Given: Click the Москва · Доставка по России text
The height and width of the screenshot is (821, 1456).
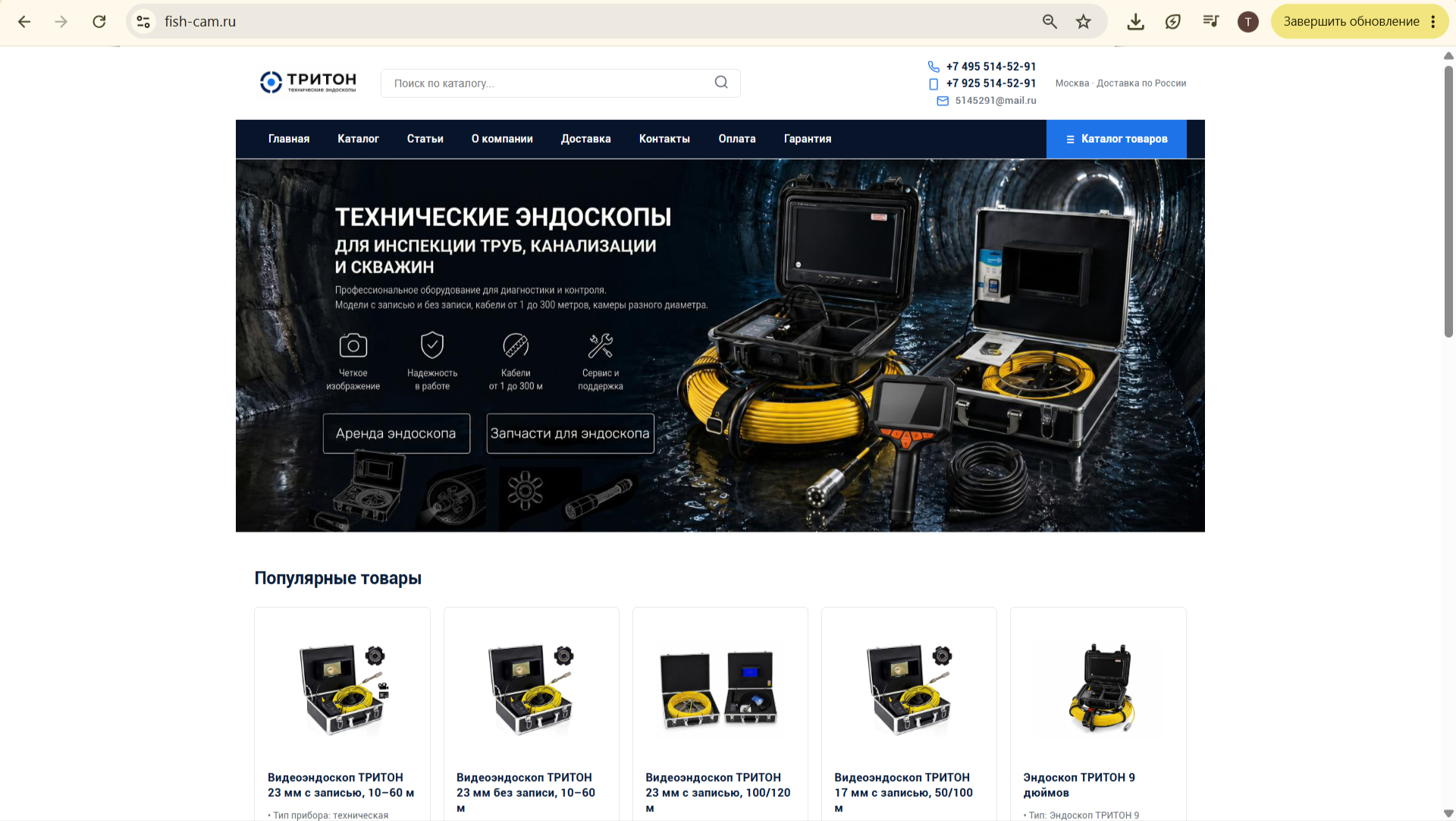Looking at the screenshot, I should point(1120,83).
